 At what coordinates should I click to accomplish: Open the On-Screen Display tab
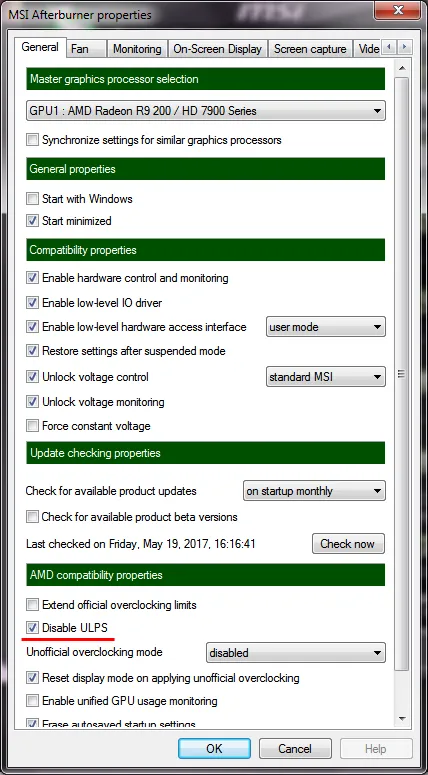coord(217,49)
